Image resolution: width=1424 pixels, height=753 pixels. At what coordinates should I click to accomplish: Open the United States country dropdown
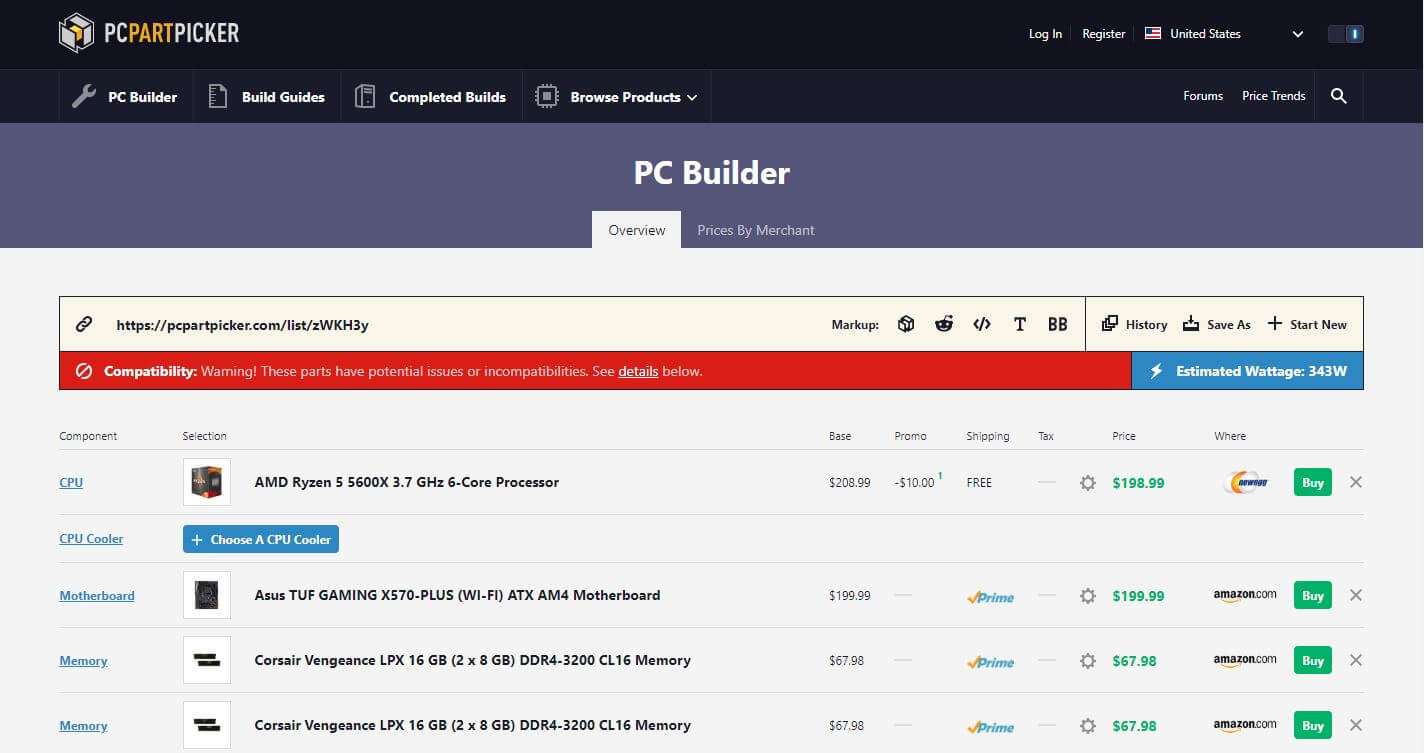(1224, 34)
